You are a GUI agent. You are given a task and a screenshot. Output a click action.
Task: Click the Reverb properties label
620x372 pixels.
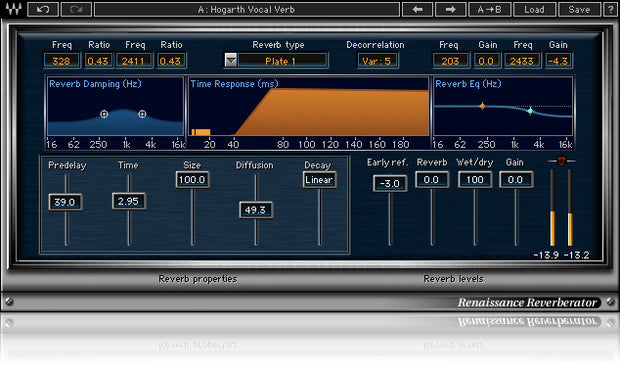pyautogui.click(x=198, y=279)
